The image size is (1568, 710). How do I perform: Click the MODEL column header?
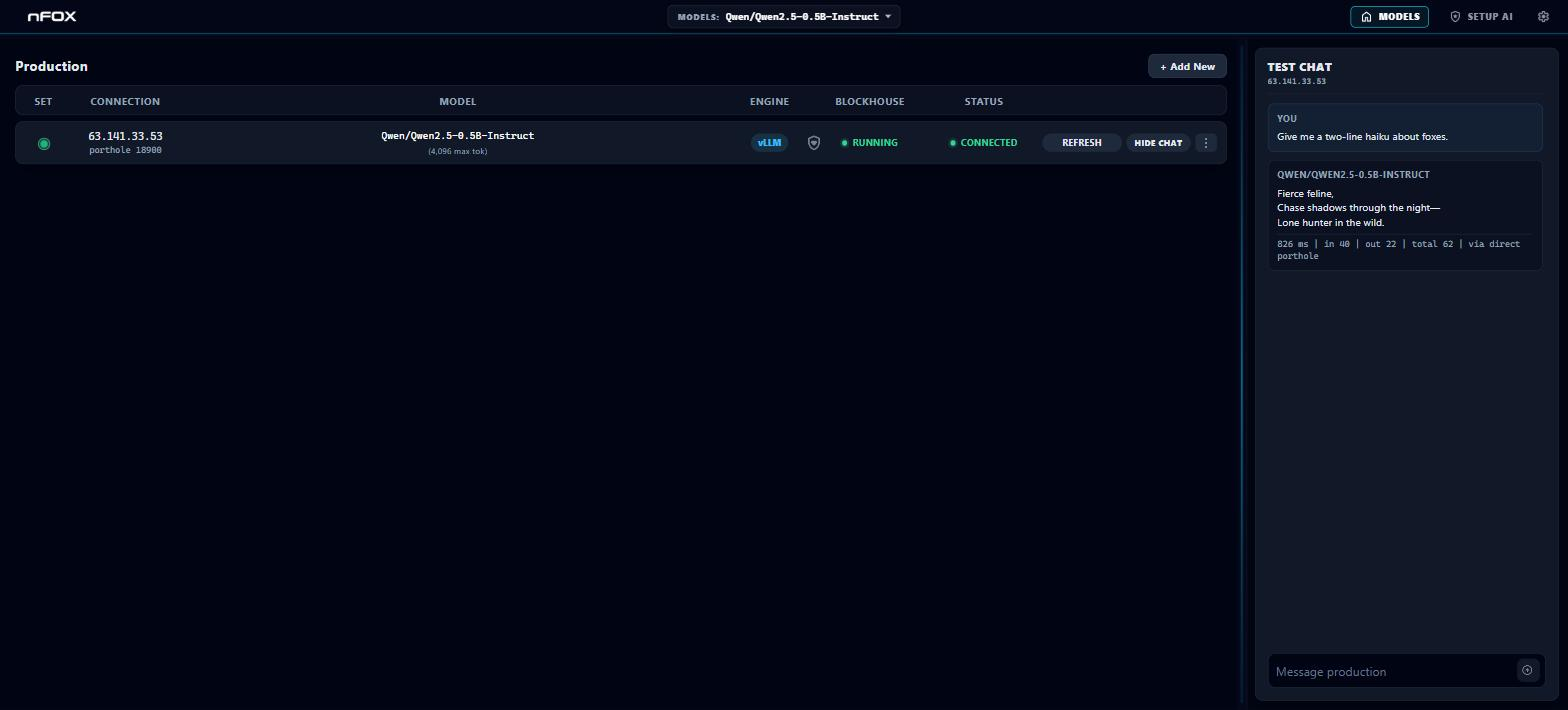click(x=458, y=102)
